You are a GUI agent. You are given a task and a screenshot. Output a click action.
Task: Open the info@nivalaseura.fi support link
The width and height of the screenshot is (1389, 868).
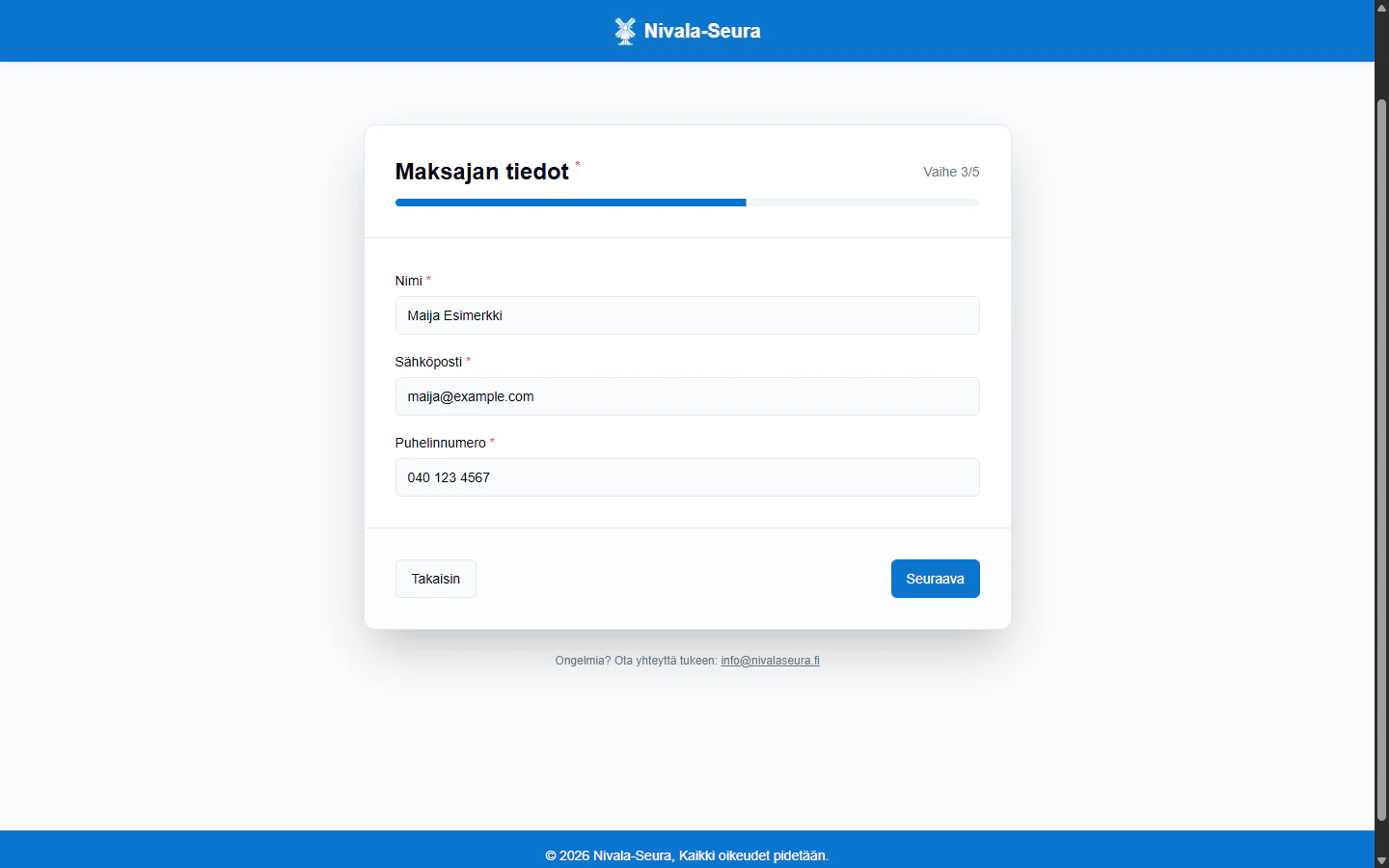[x=770, y=661]
